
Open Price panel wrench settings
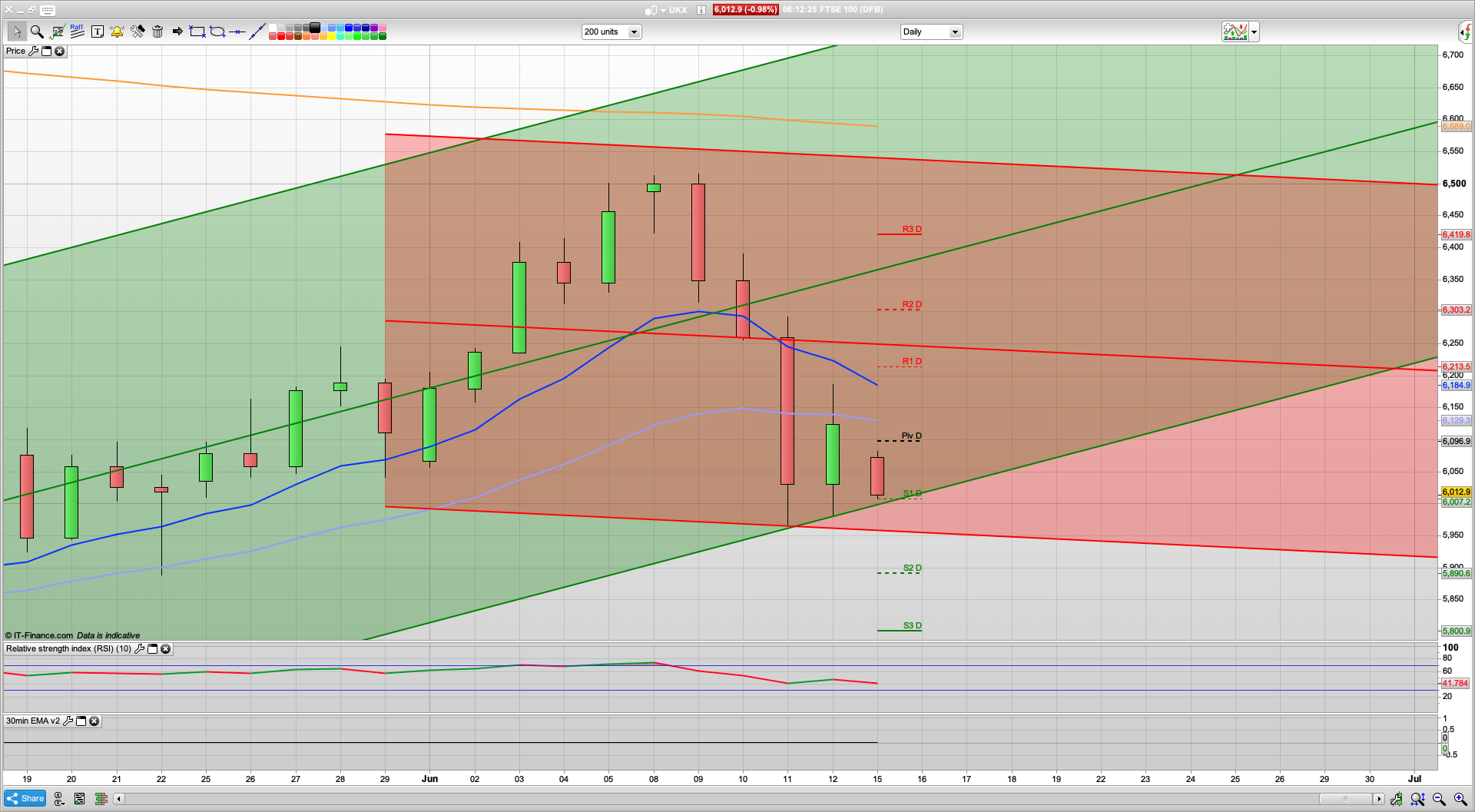[x=33, y=51]
